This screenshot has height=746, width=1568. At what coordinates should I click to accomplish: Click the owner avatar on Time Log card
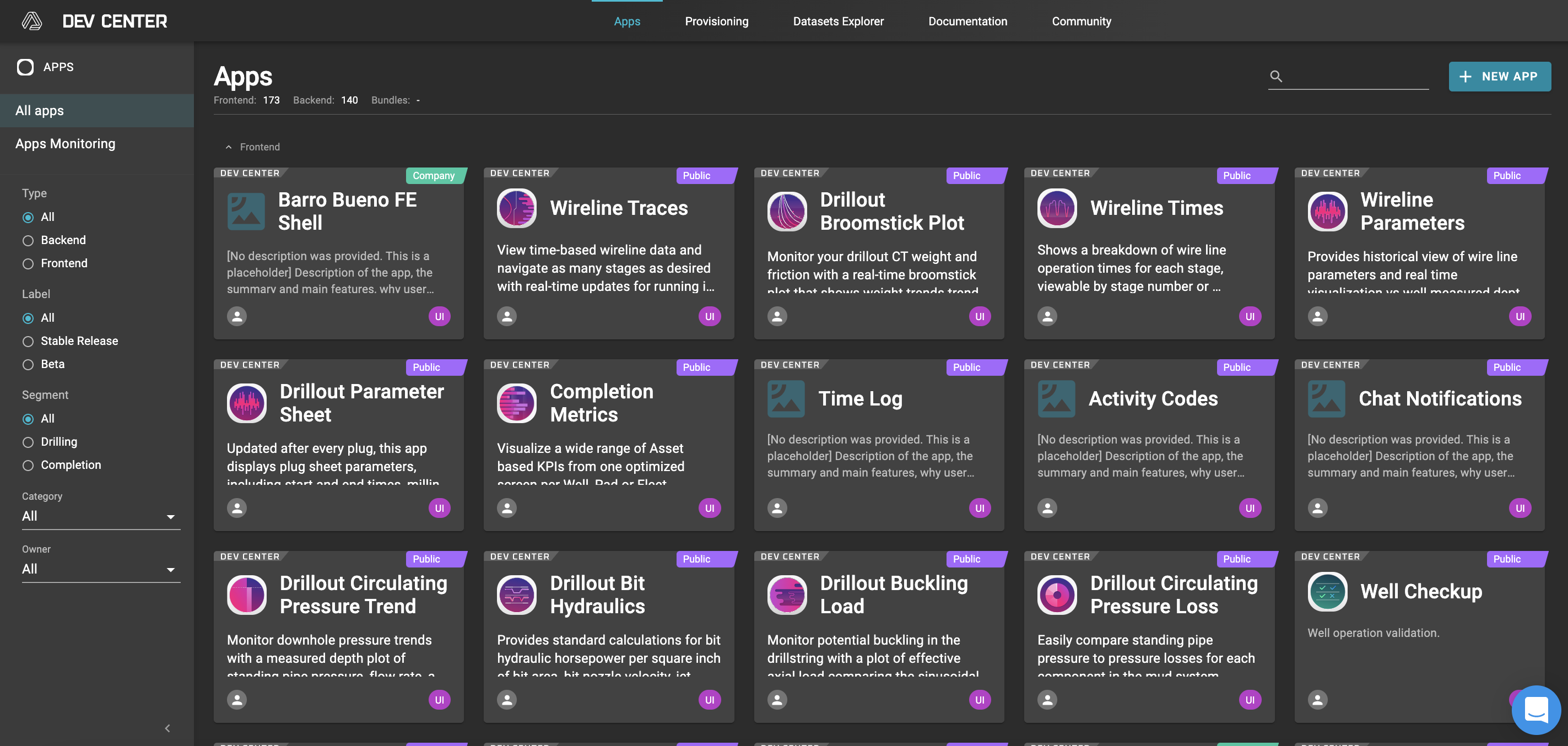click(x=777, y=508)
